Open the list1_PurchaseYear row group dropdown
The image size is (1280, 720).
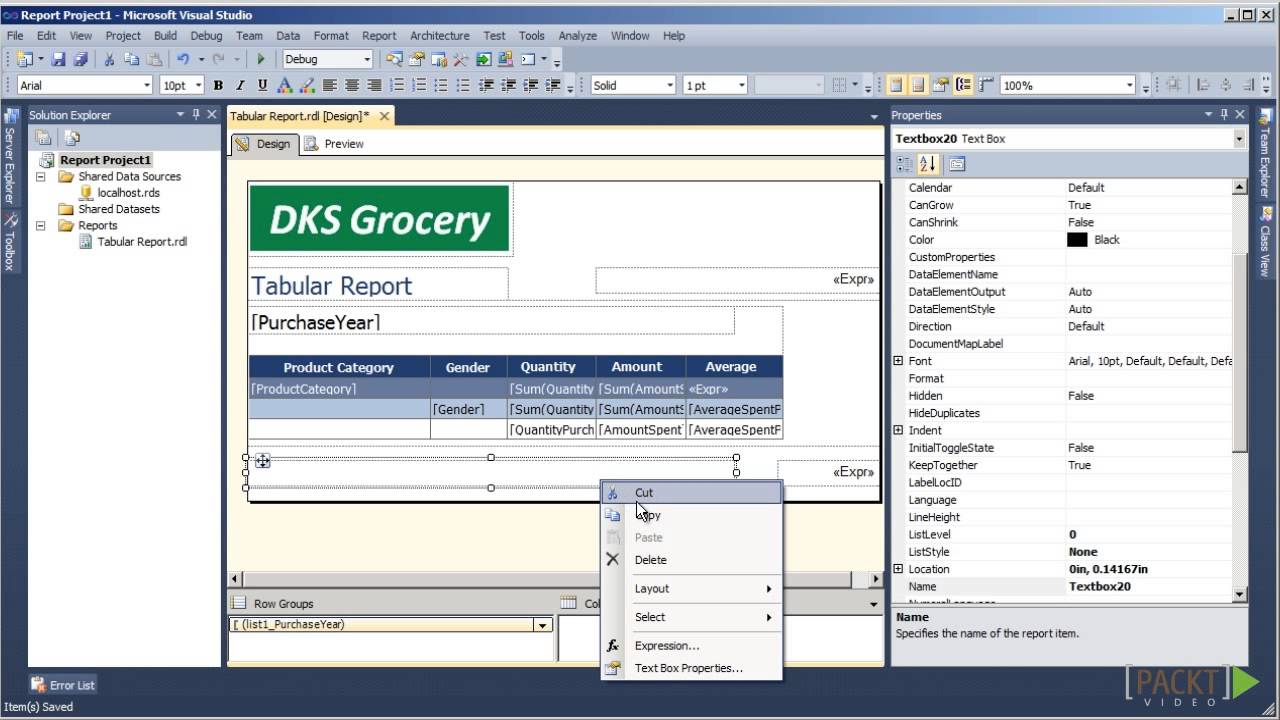(543, 625)
